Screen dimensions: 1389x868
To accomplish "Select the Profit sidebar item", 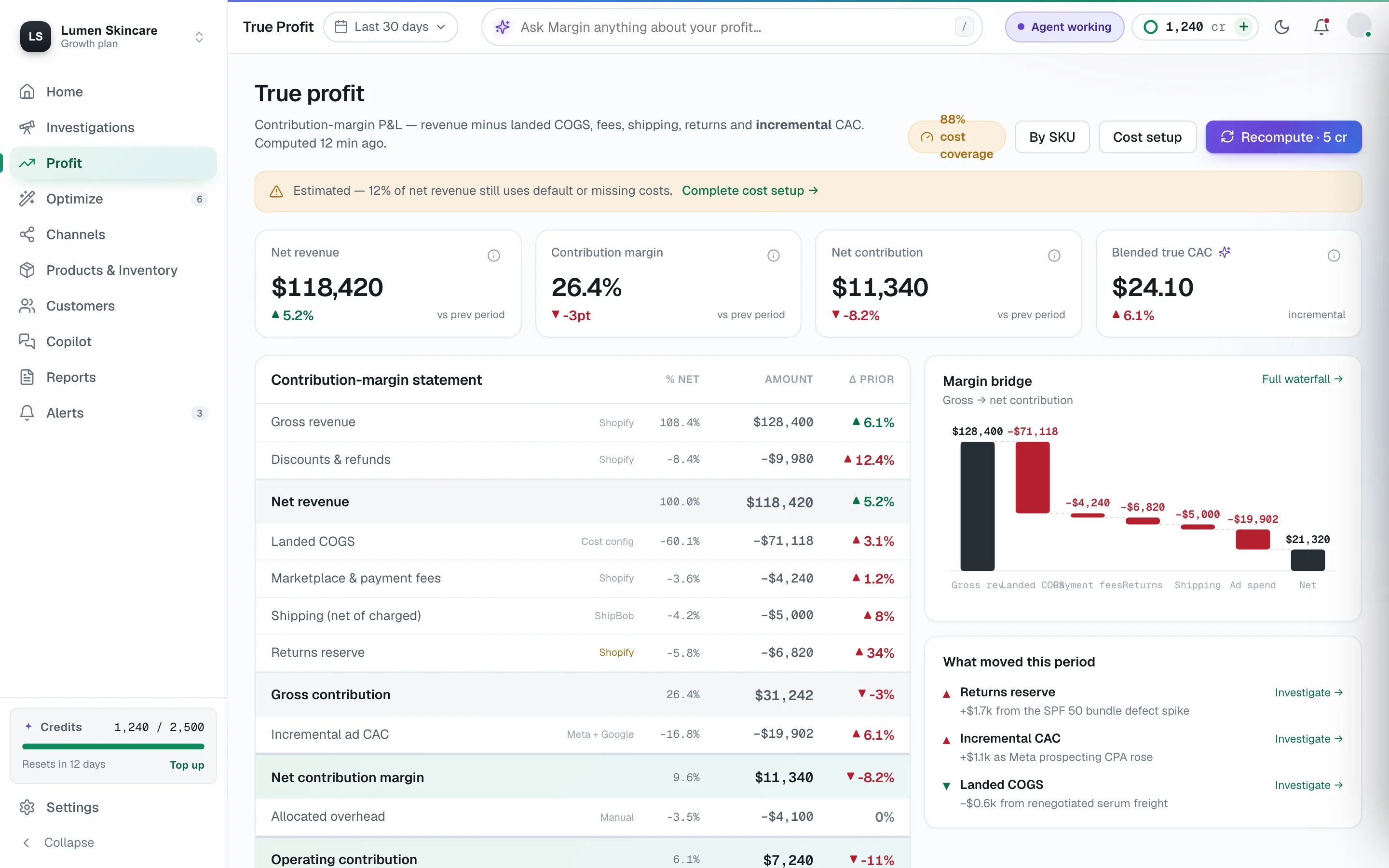I will click(x=113, y=163).
